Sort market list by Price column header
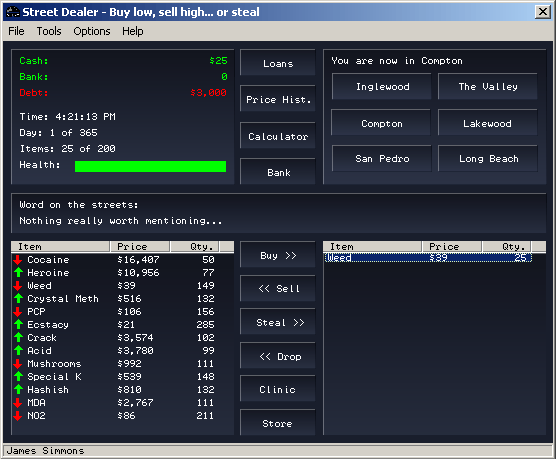The width and height of the screenshot is (556, 459). (140, 246)
